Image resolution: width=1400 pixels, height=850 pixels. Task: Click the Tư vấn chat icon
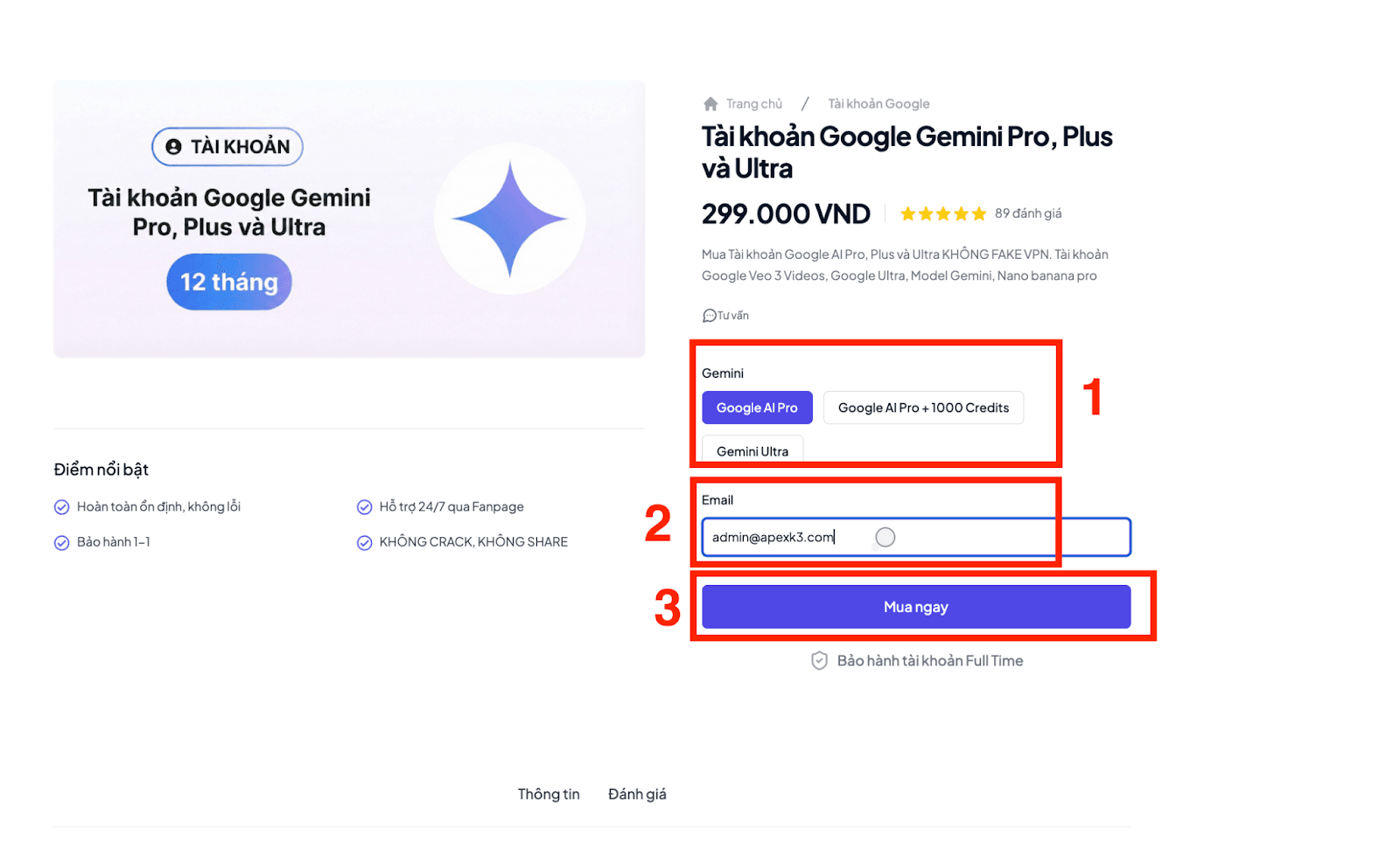click(709, 316)
